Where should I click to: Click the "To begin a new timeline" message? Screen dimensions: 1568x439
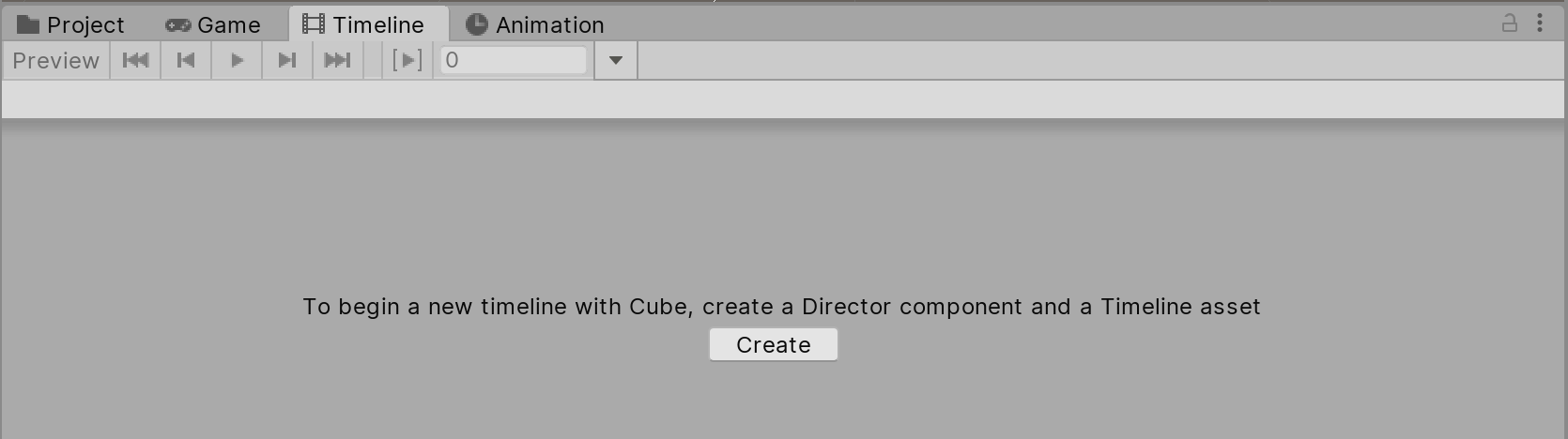click(781, 307)
